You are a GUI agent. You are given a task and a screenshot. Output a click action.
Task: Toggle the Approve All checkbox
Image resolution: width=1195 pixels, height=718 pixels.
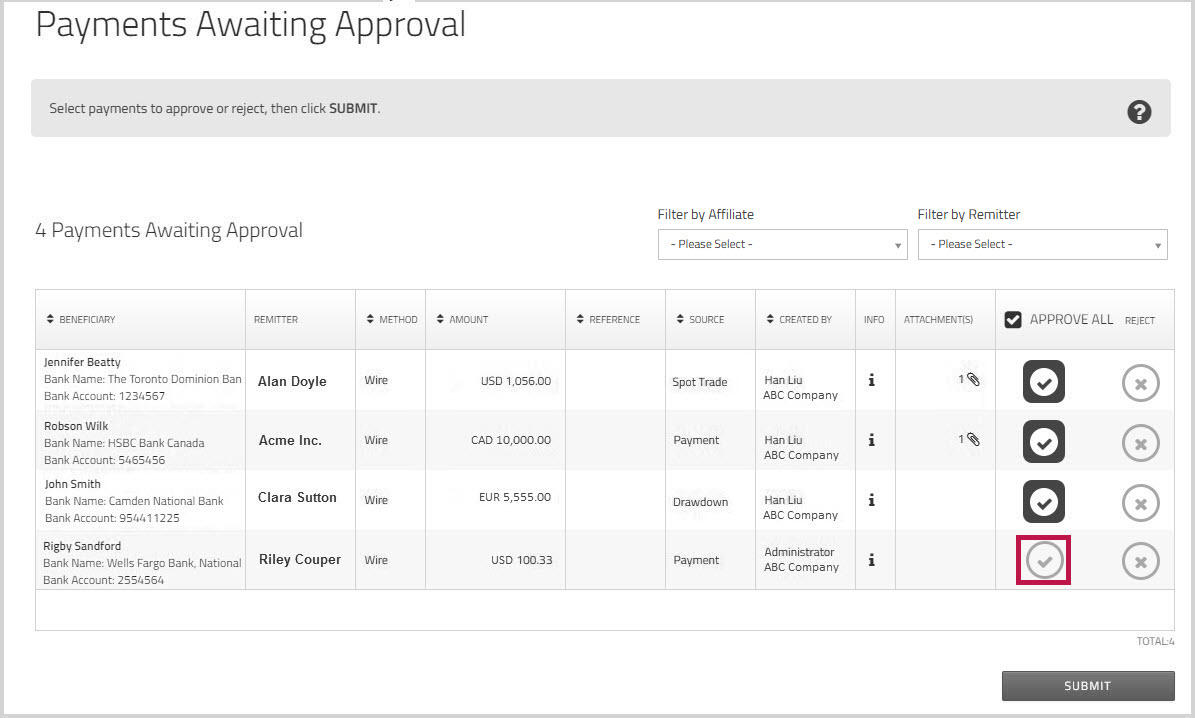[x=1013, y=320]
